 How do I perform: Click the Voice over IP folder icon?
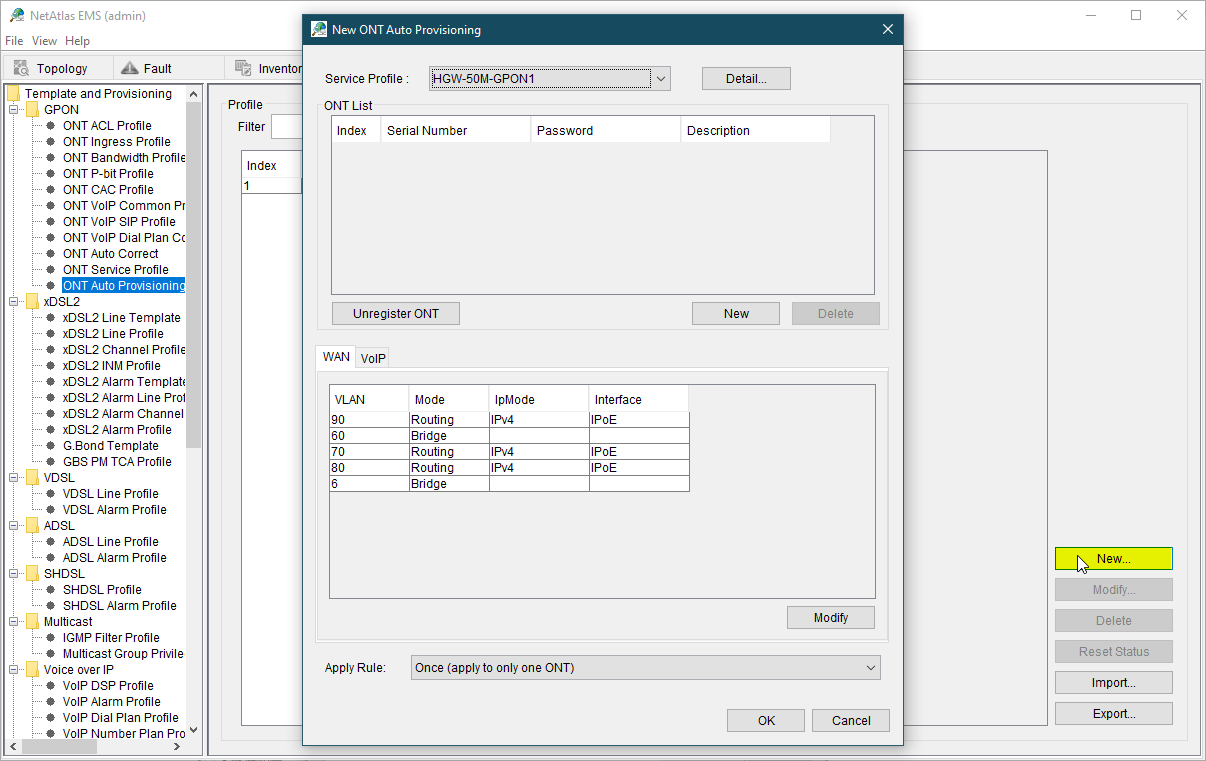32,670
